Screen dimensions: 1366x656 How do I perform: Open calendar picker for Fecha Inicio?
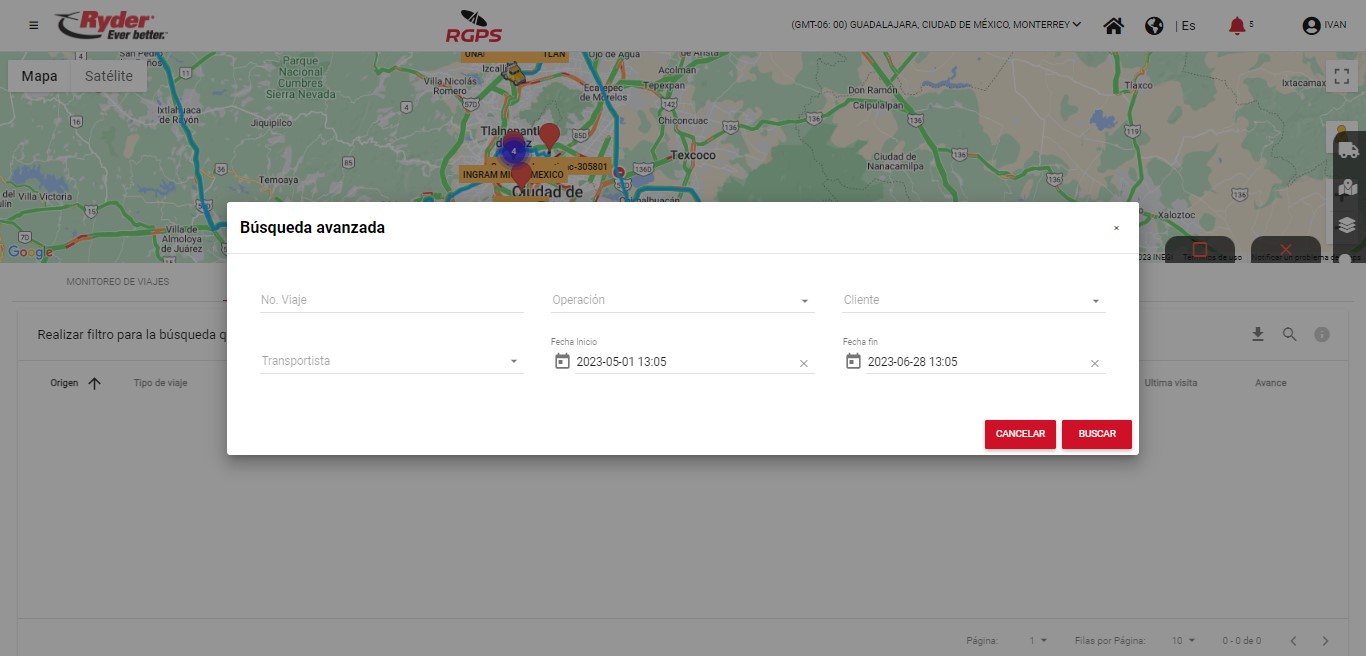[x=562, y=361]
